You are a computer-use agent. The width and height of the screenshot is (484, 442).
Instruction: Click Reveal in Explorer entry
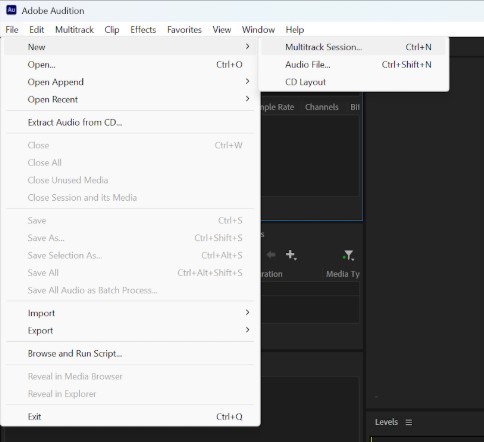point(130,394)
